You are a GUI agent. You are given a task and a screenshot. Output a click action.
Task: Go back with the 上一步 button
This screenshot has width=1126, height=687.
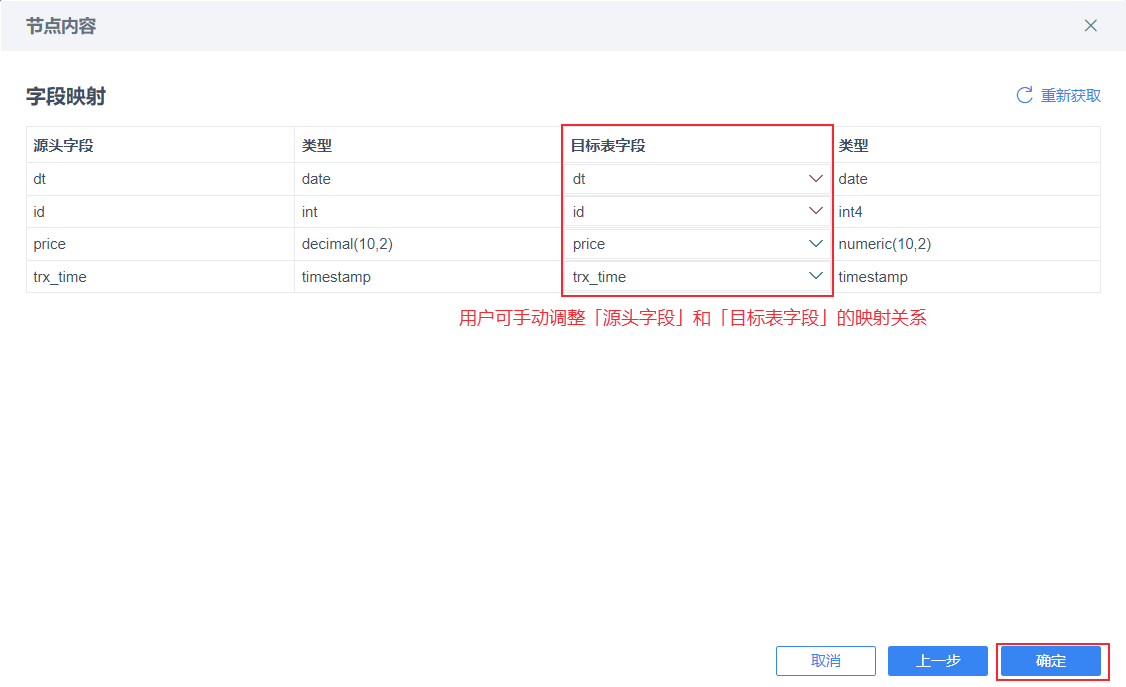click(938, 660)
